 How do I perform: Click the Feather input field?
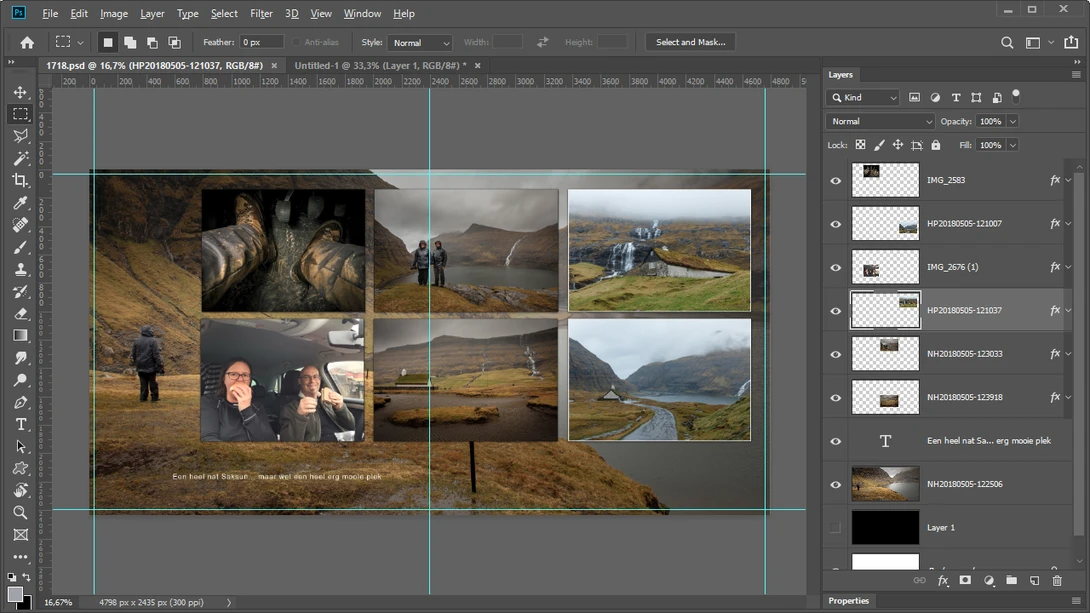click(261, 42)
